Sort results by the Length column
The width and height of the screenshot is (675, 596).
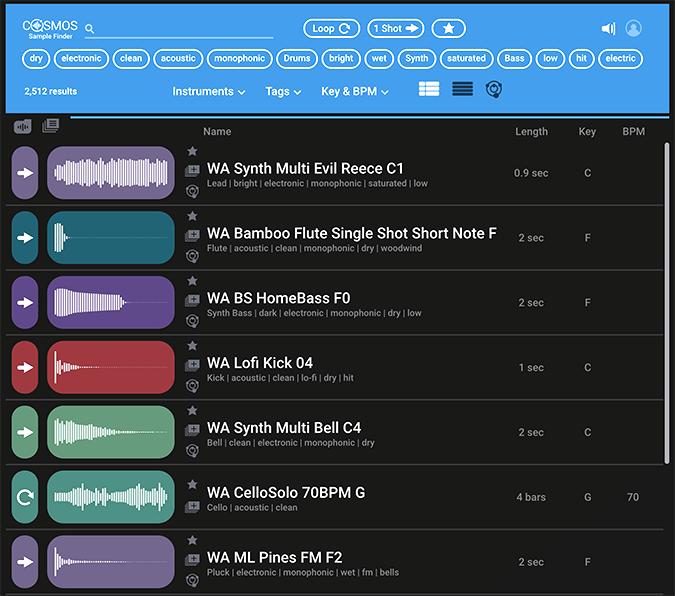531,132
